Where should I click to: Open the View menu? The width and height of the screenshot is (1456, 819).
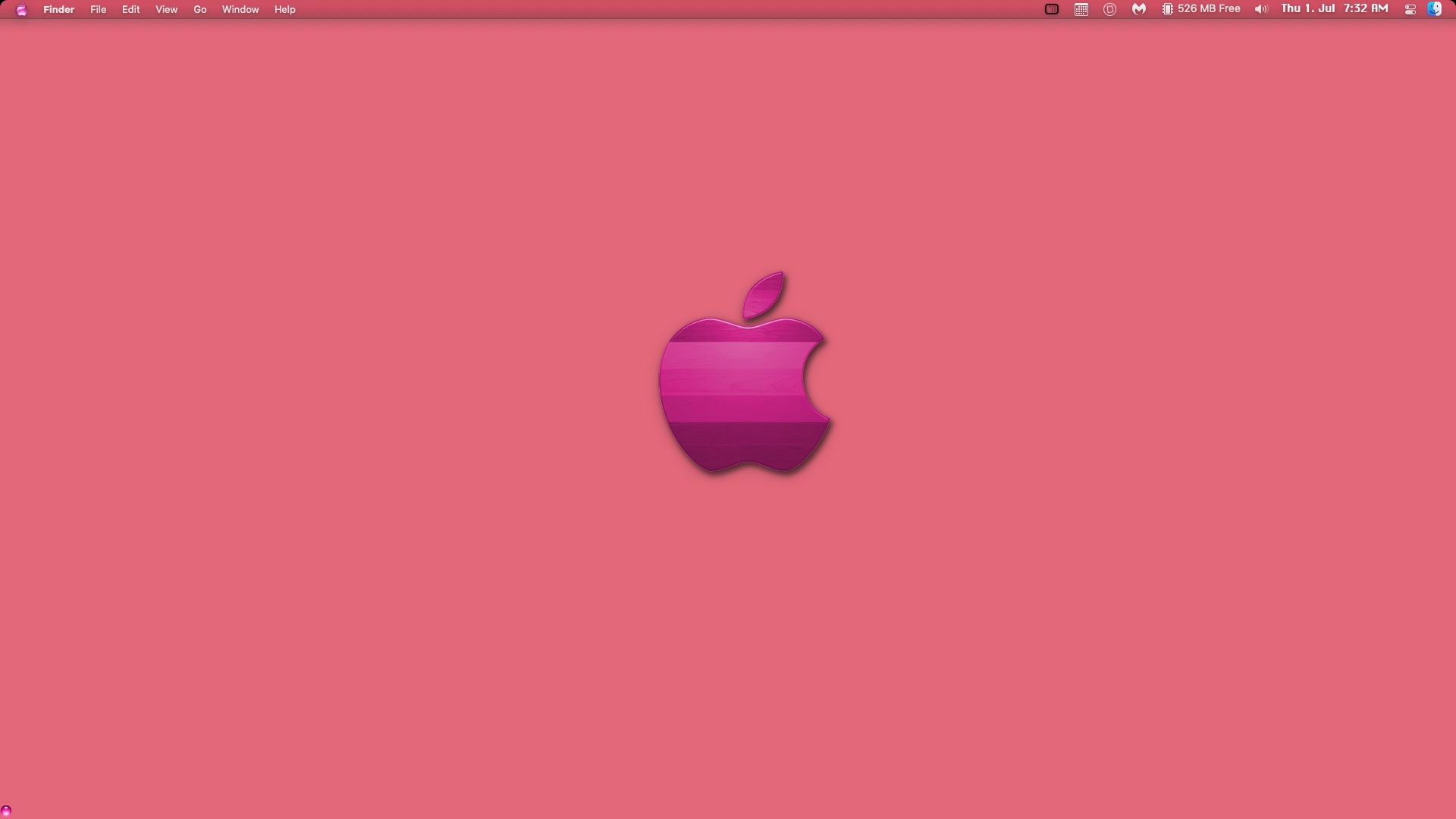click(166, 10)
